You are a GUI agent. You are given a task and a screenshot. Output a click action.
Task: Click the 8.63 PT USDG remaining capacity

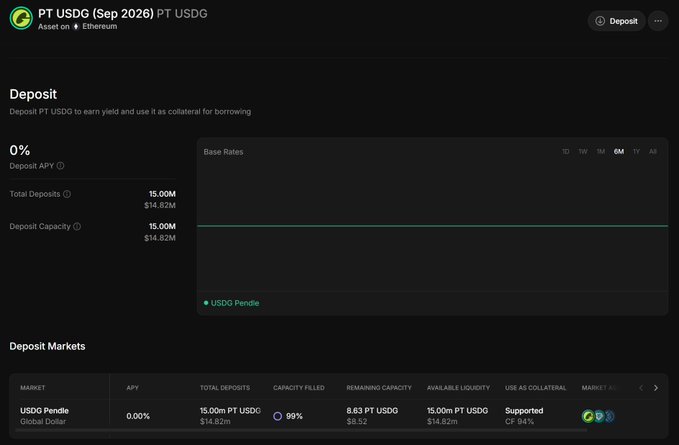tap(372, 410)
